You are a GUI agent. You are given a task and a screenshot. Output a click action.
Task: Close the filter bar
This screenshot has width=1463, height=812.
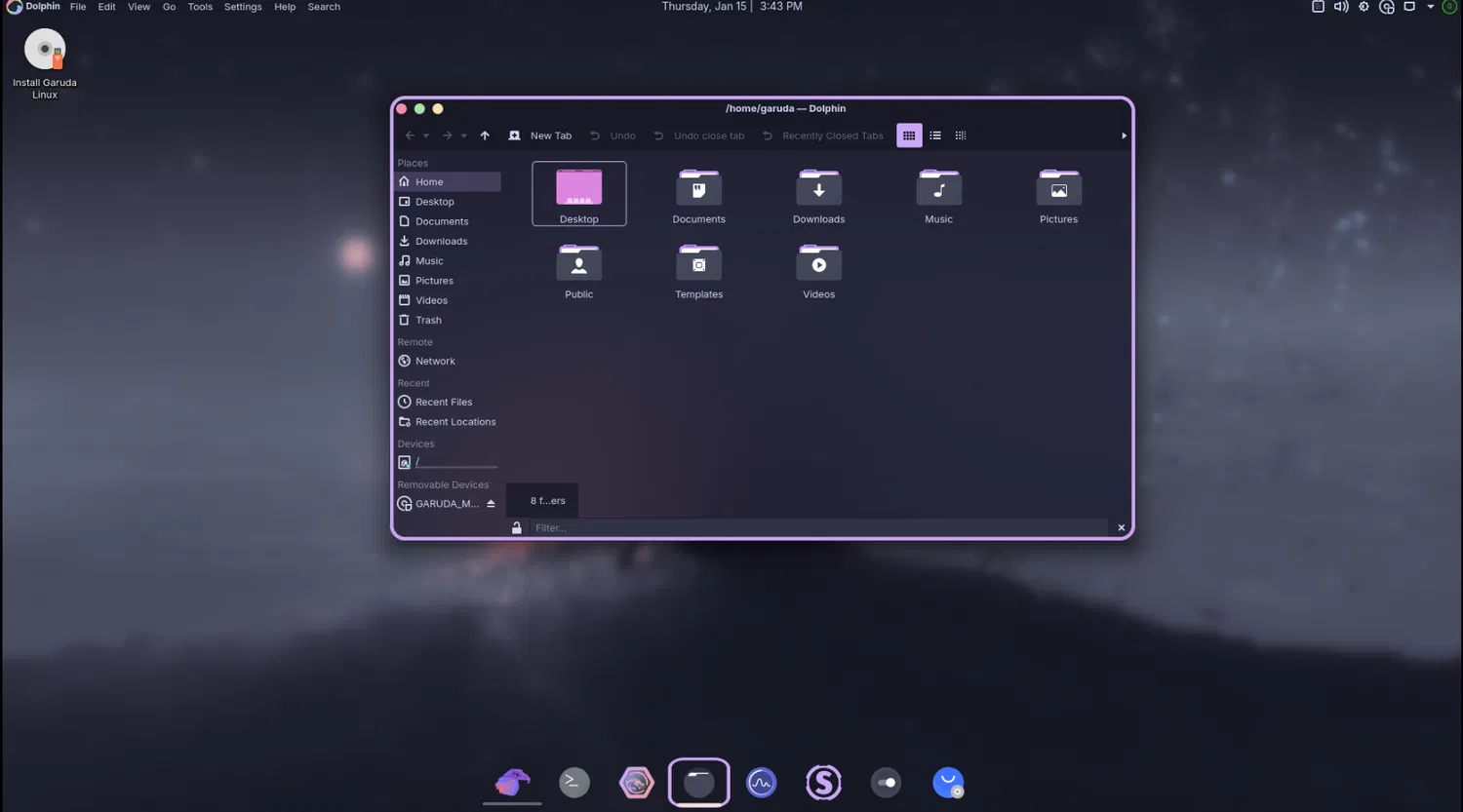coord(1122,527)
